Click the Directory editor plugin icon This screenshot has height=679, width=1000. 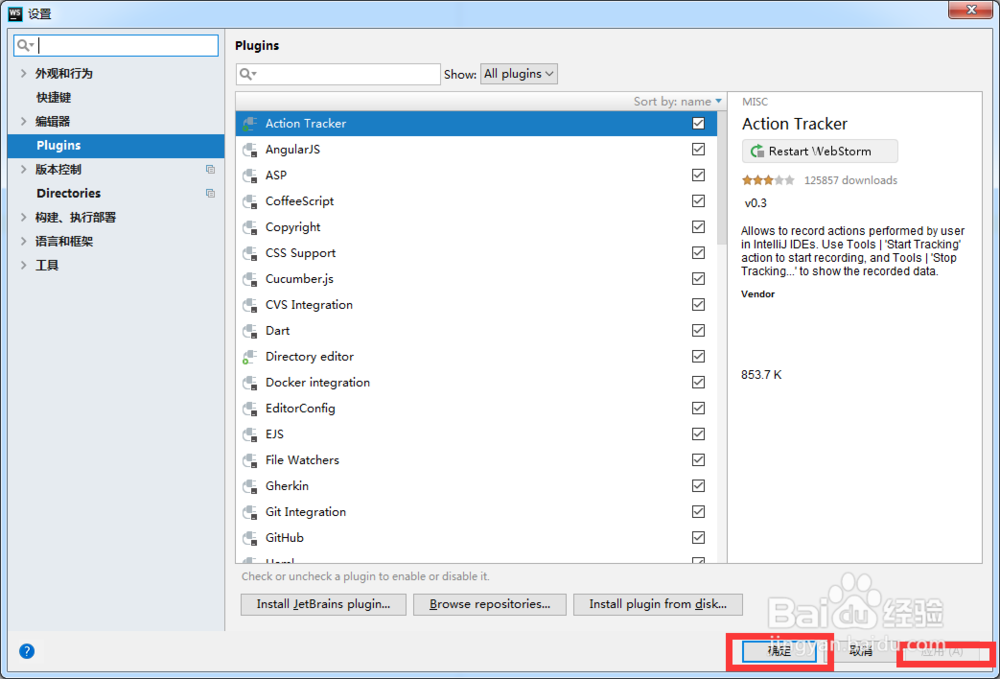[250, 357]
